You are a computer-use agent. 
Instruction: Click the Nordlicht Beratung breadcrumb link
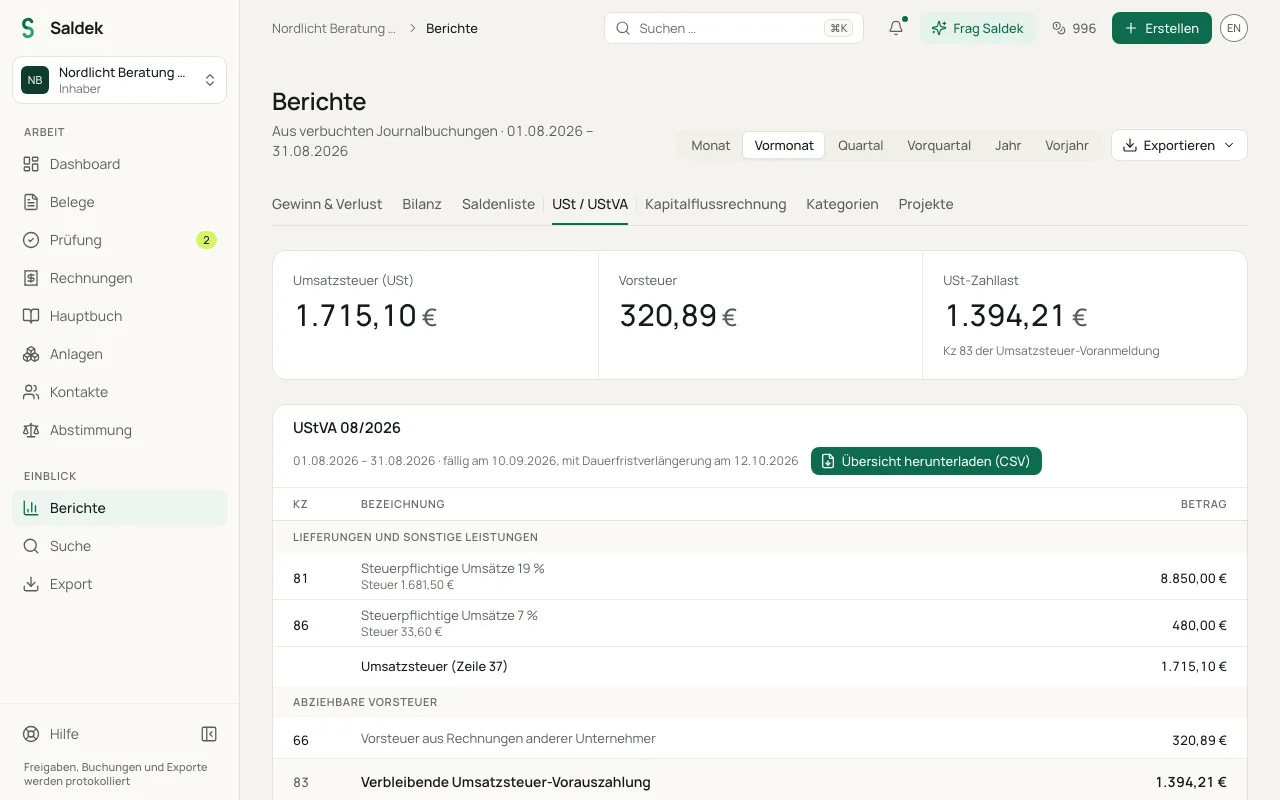point(334,28)
